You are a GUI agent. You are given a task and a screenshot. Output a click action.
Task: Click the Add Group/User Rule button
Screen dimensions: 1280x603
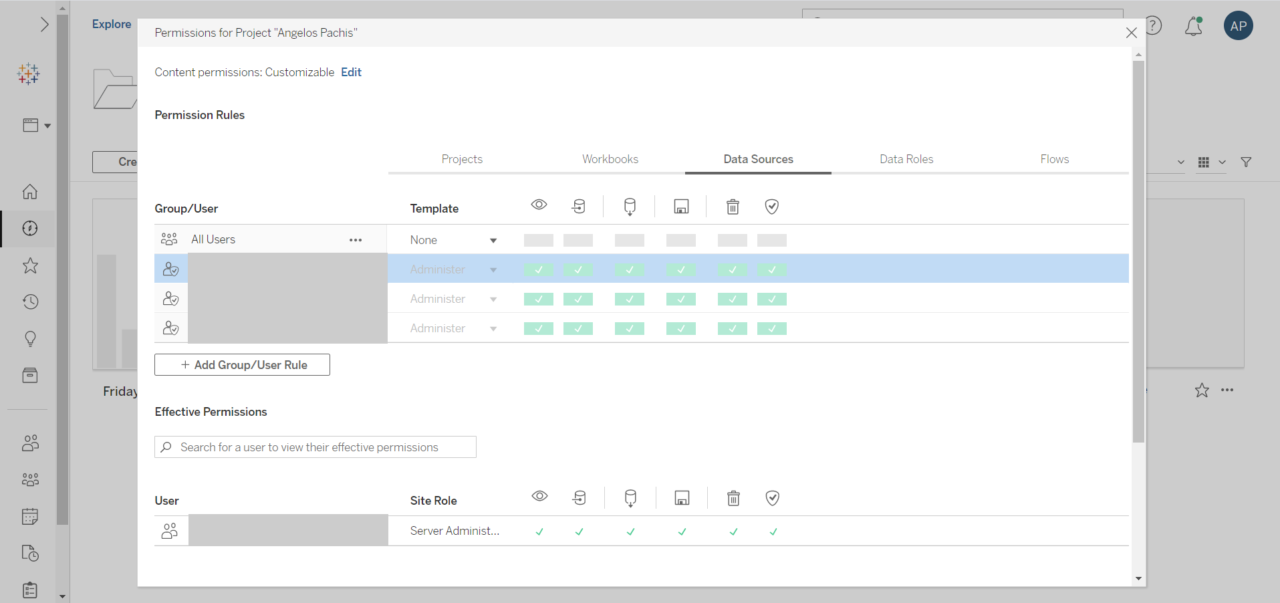241,364
